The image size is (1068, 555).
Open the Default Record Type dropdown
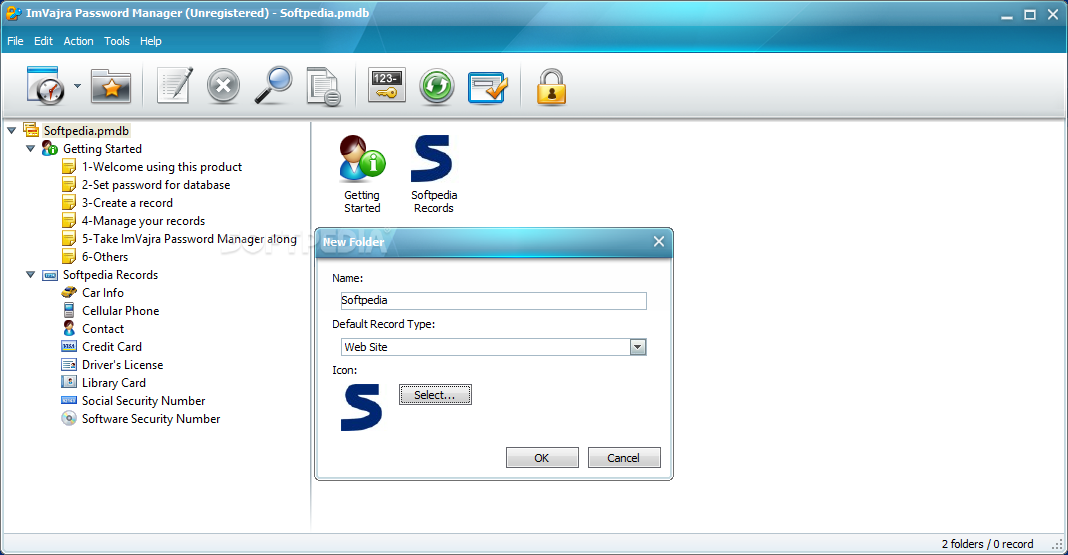pyautogui.click(x=638, y=347)
